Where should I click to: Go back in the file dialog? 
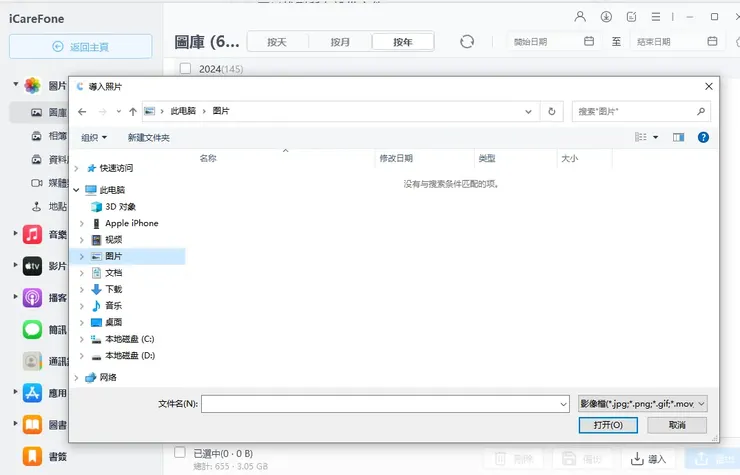tap(82, 111)
